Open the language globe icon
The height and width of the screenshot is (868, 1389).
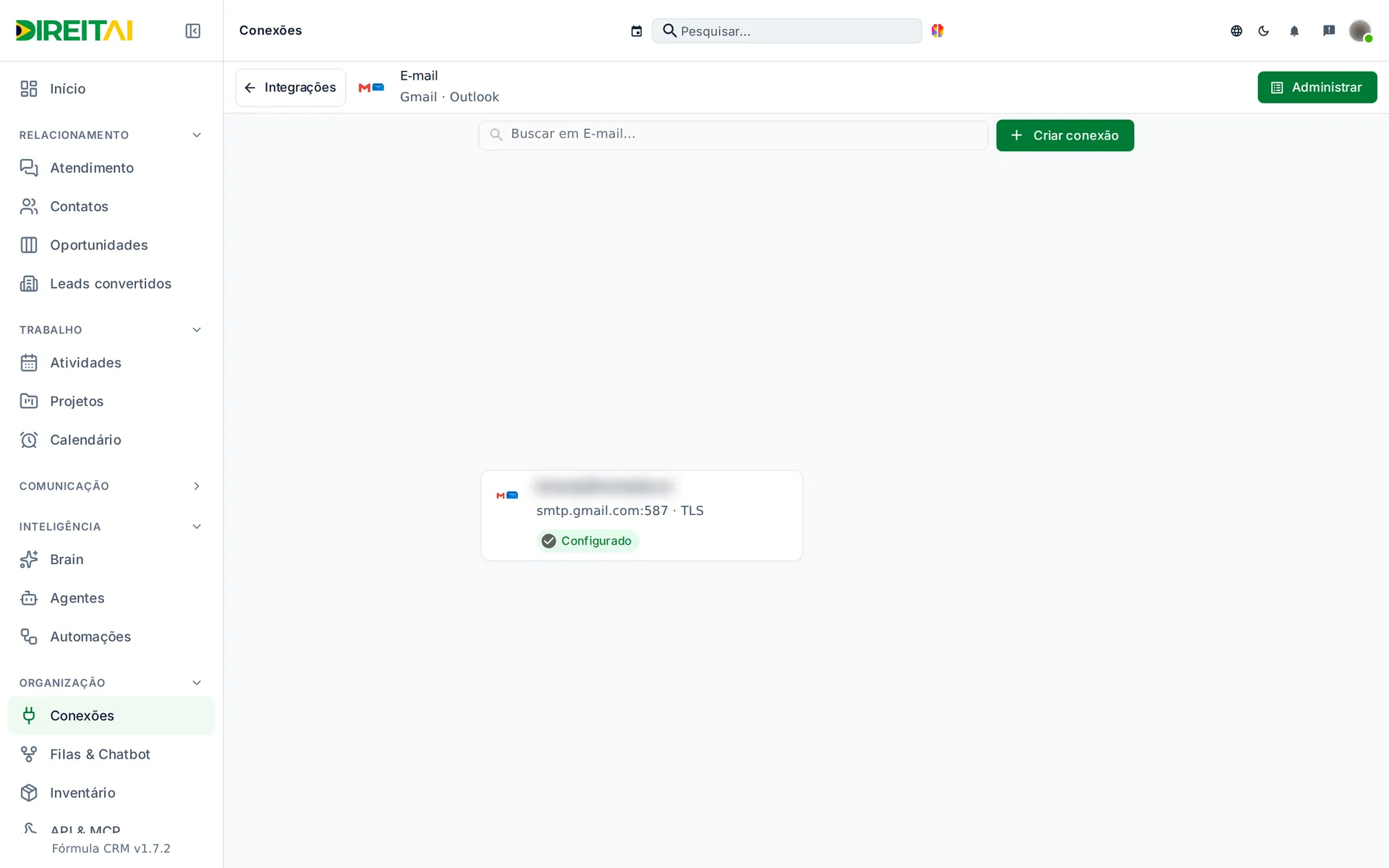[1236, 30]
